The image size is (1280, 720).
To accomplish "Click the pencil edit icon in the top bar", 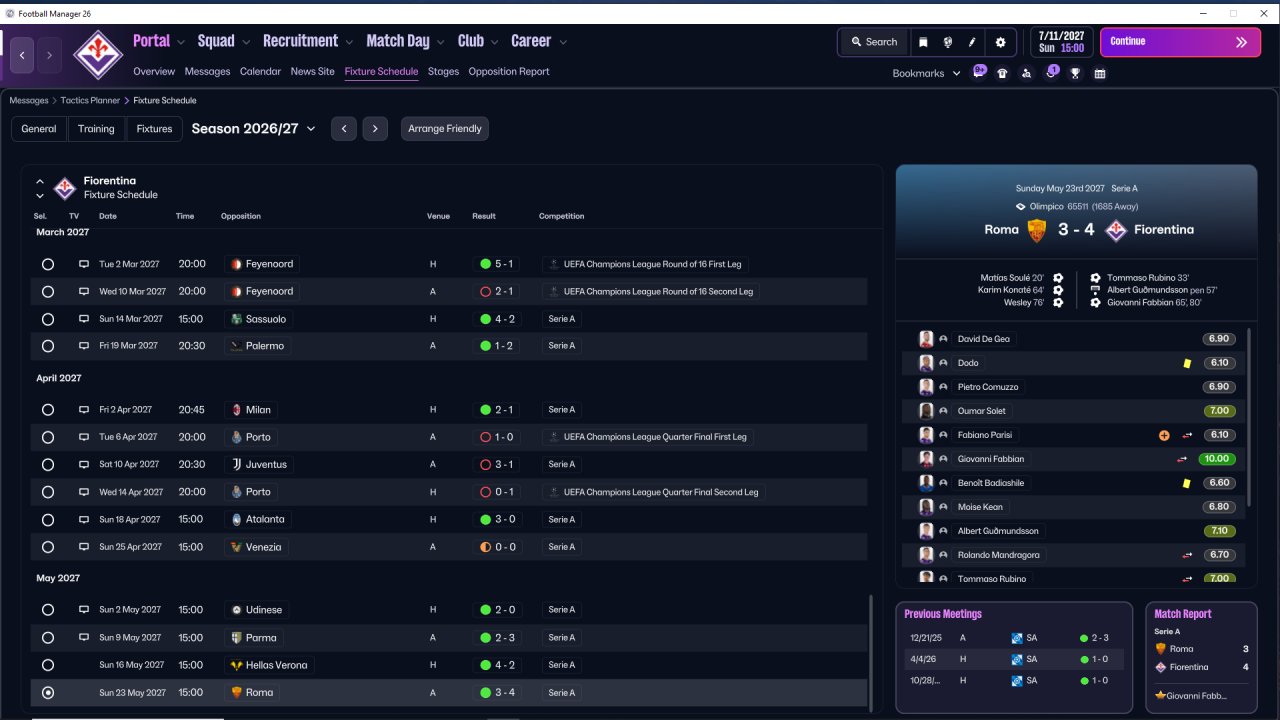I will click(x=972, y=42).
